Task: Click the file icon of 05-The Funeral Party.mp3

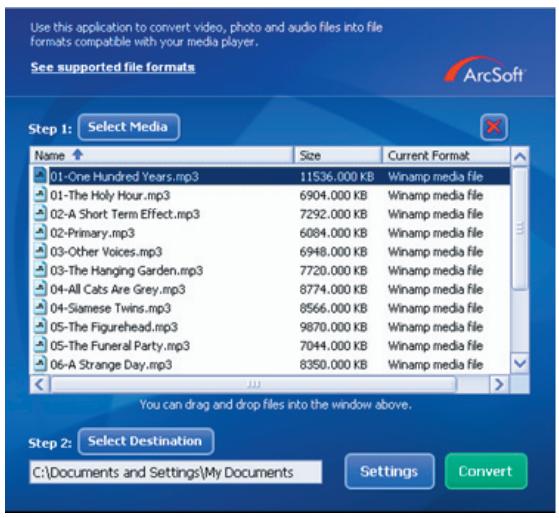Action: (40, 345)
